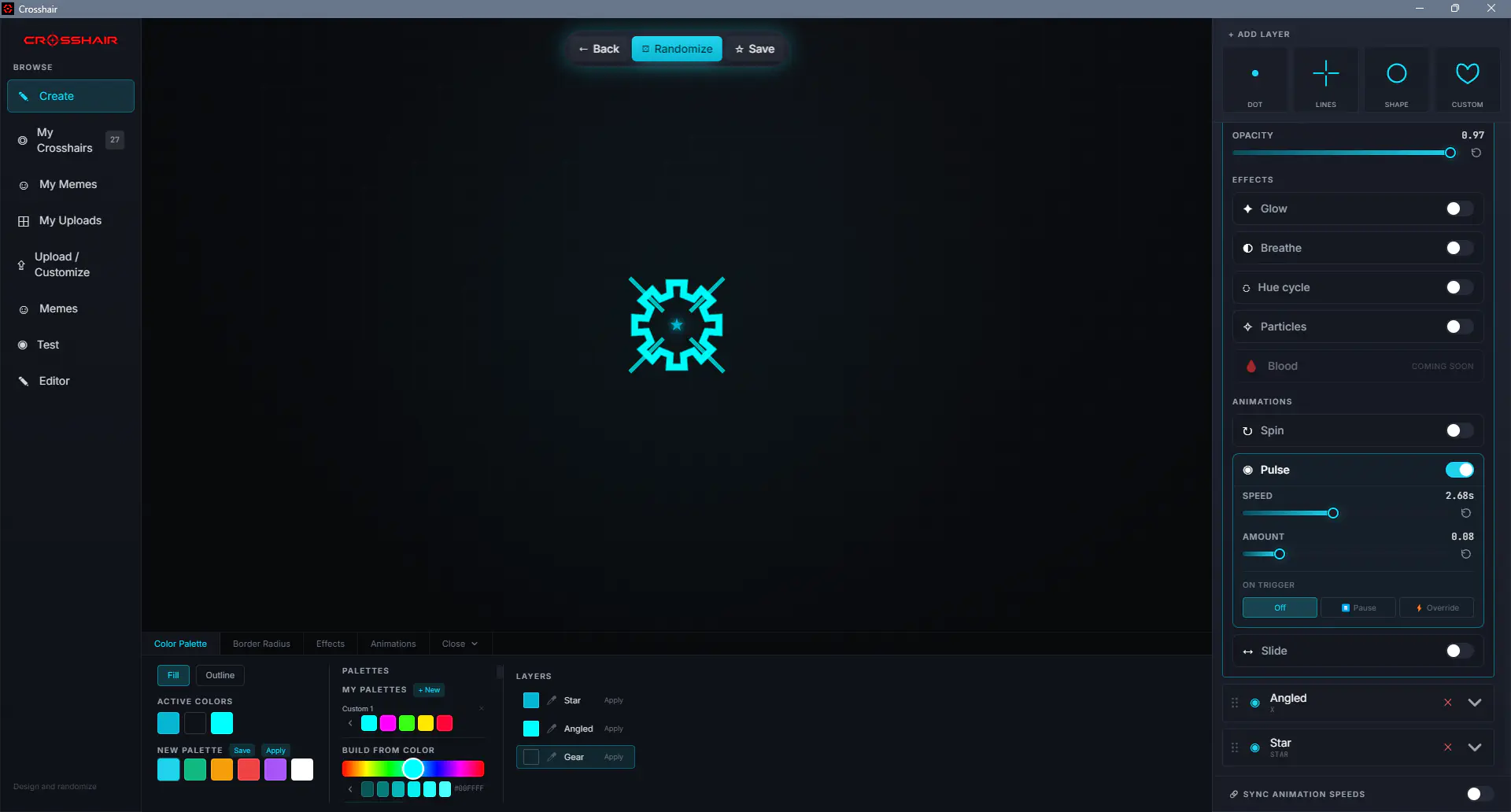1511x812 pixels.
Task: Reset the Opacity value
Action: pyautogui.click(x=1476, y=153)
